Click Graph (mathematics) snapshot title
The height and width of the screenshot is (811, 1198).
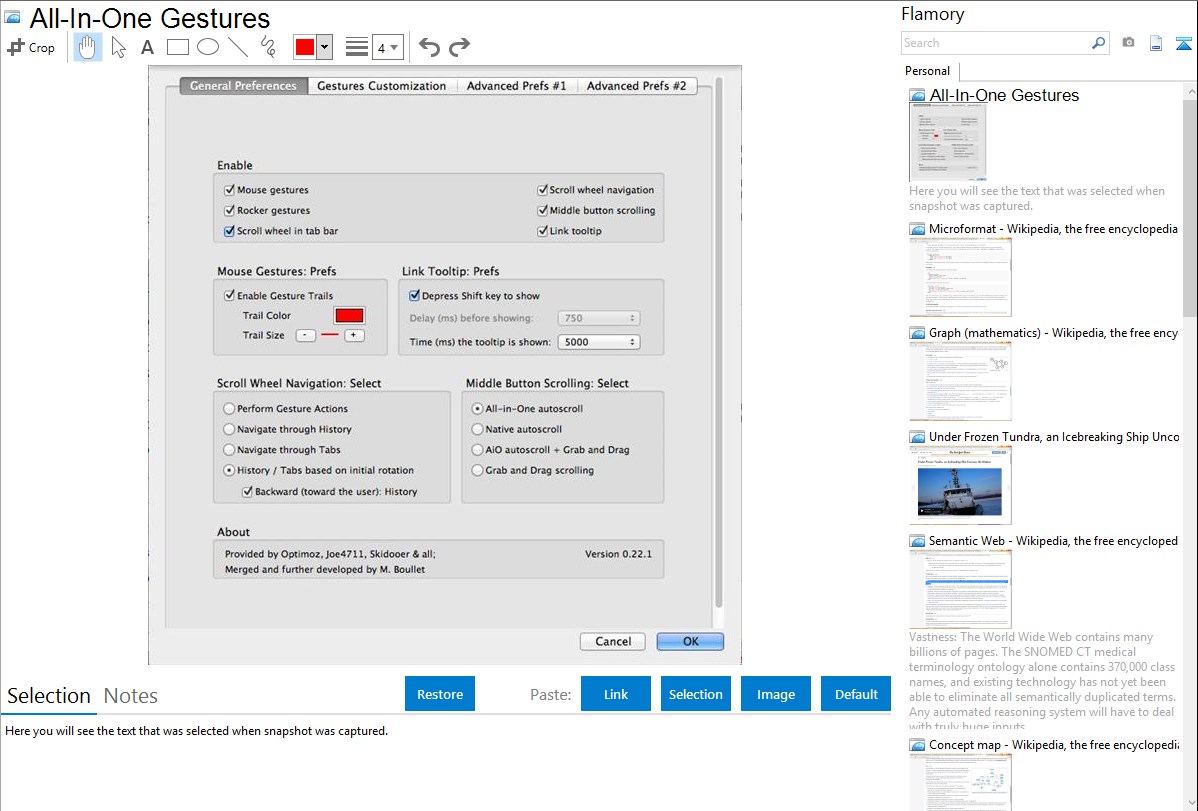[x=1053, y=333]
